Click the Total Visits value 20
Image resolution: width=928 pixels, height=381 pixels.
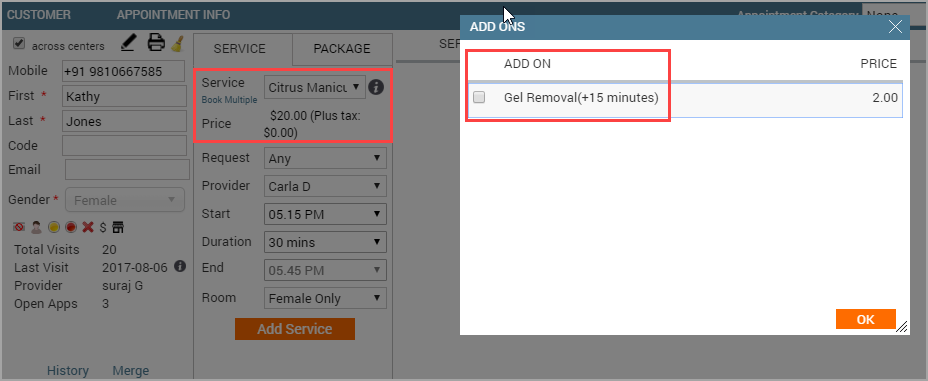coord(109,249)
